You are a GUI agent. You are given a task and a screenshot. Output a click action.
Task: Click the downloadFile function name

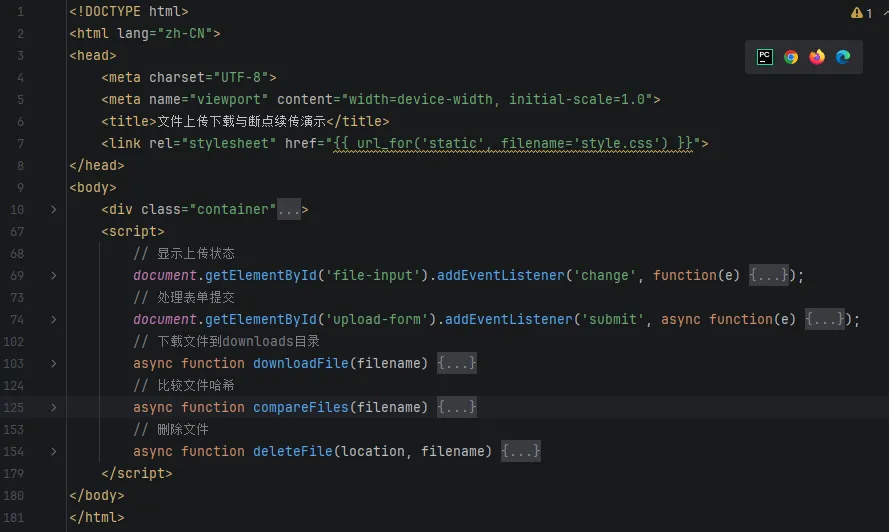[300, 364]
